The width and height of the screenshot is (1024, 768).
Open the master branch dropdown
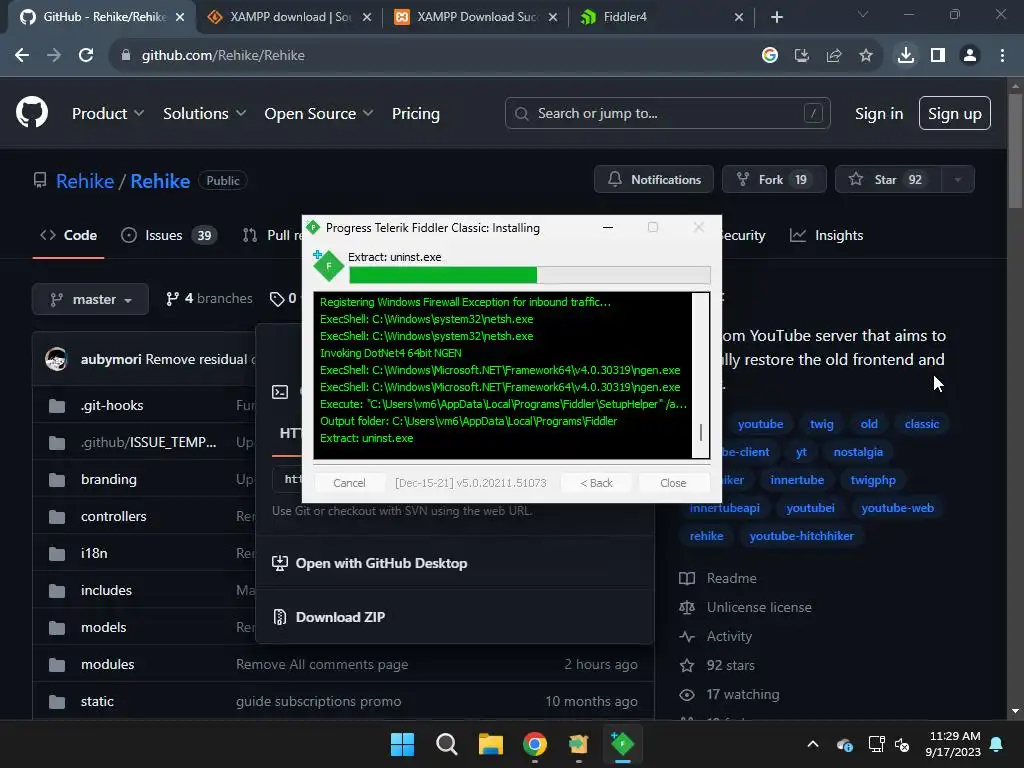click(x=90, y=299)
